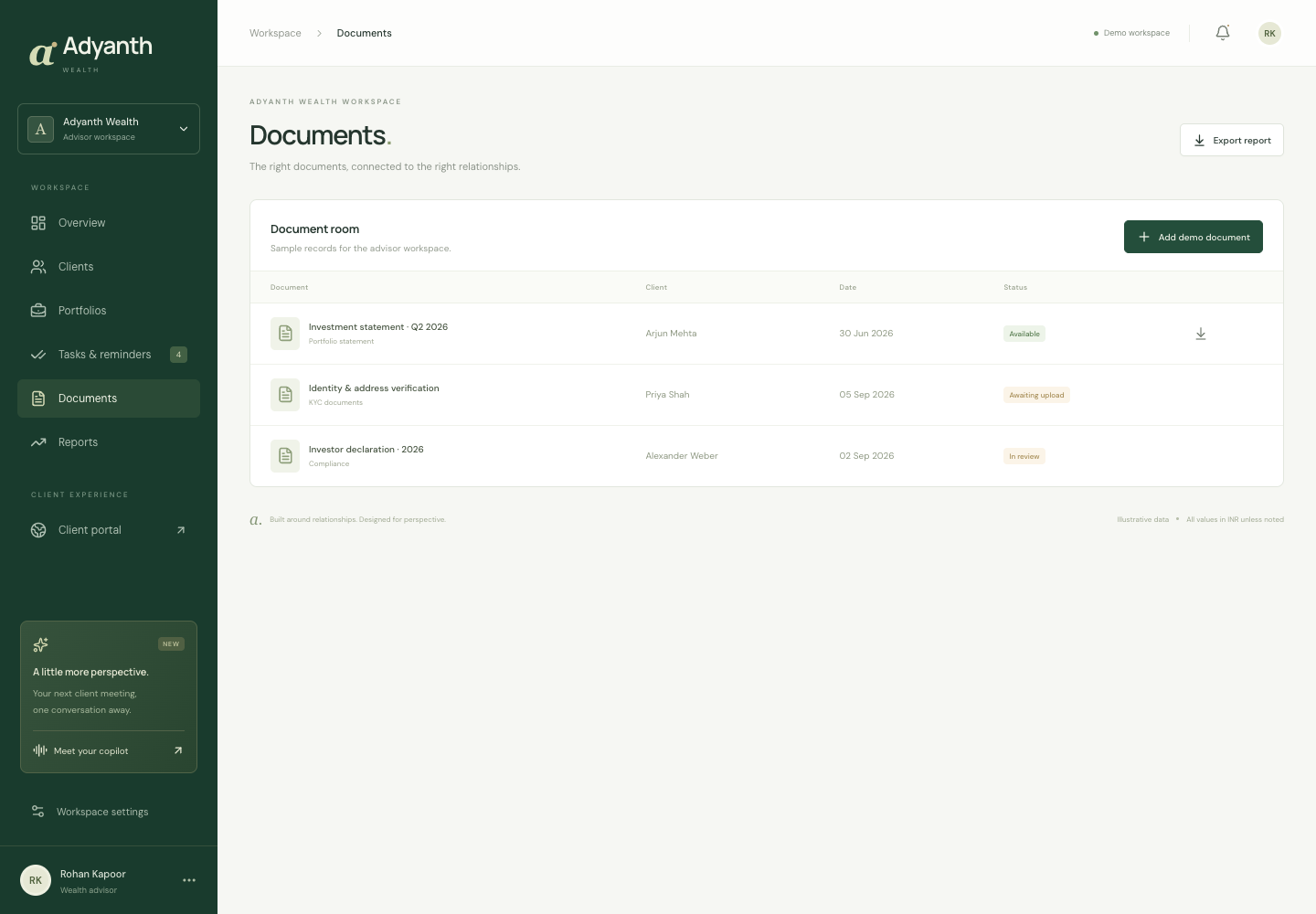Click the workspace 'A' avatar icon
This screenshot has width=1316, height=914.
pyautogui.click(x=40, y=129)
